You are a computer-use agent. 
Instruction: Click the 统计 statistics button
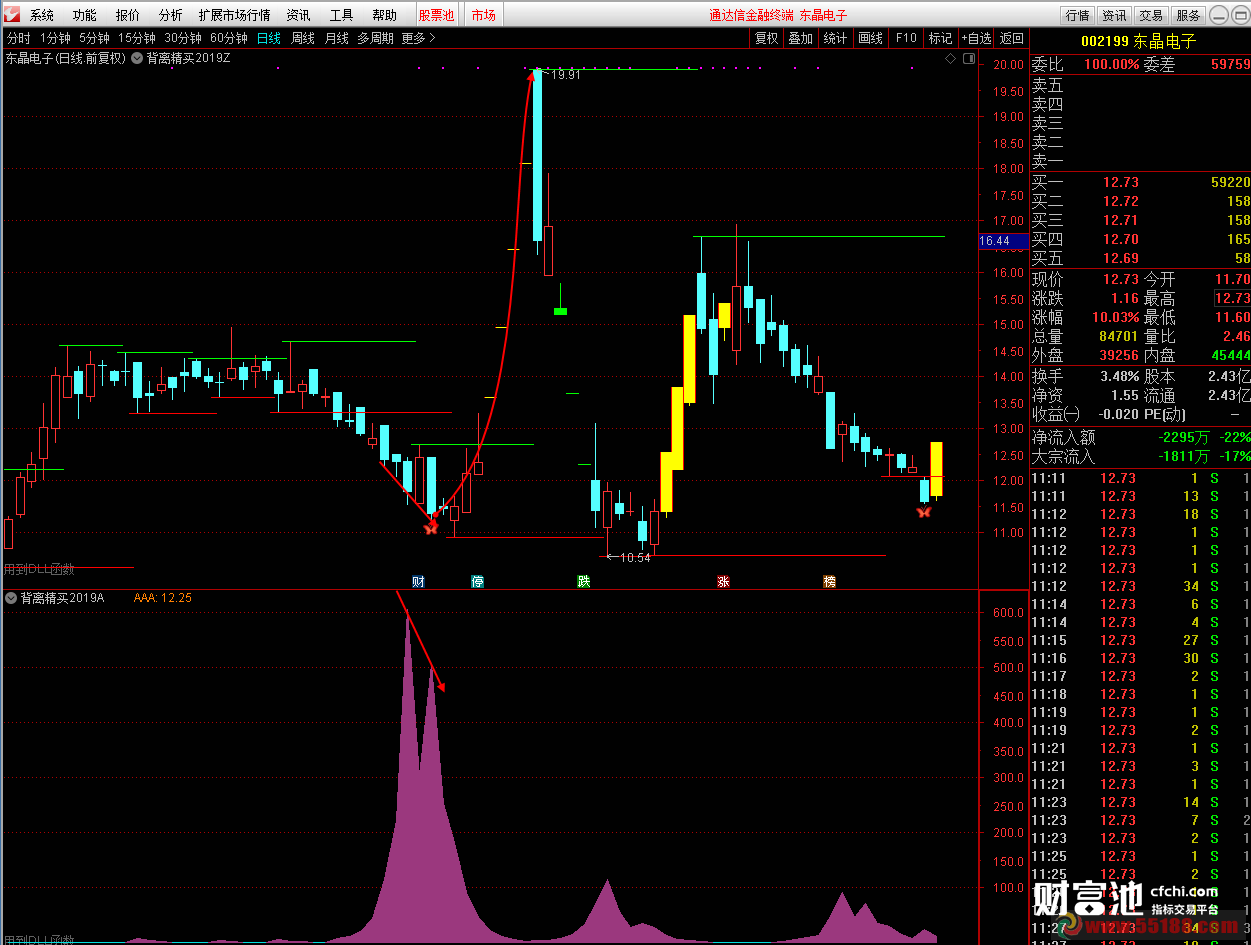click(x=836, y=38)
